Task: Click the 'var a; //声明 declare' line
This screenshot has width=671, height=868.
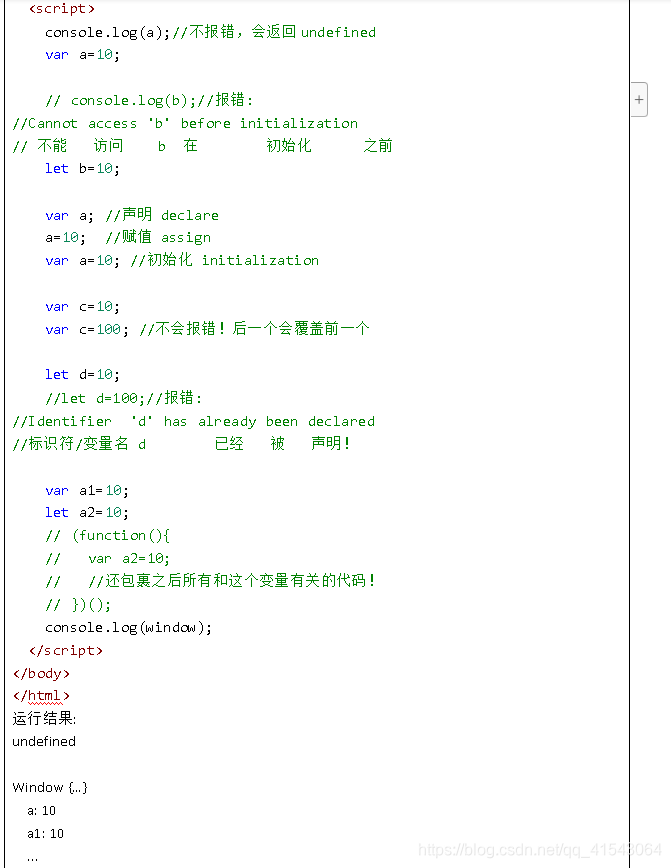Action: pyautogui.click(x=132, y=215)
